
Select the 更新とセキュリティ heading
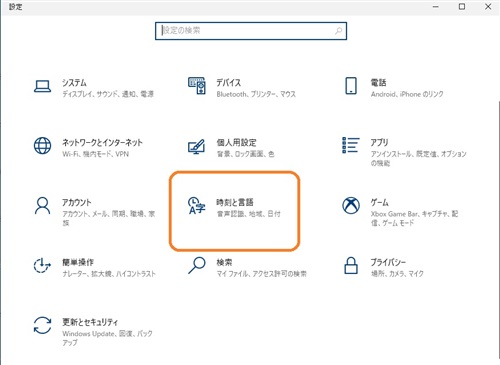point(90,322)
